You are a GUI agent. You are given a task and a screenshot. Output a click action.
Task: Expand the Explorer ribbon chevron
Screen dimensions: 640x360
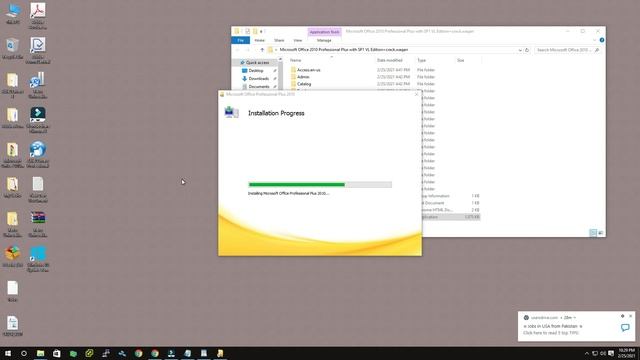click(594, 40)
